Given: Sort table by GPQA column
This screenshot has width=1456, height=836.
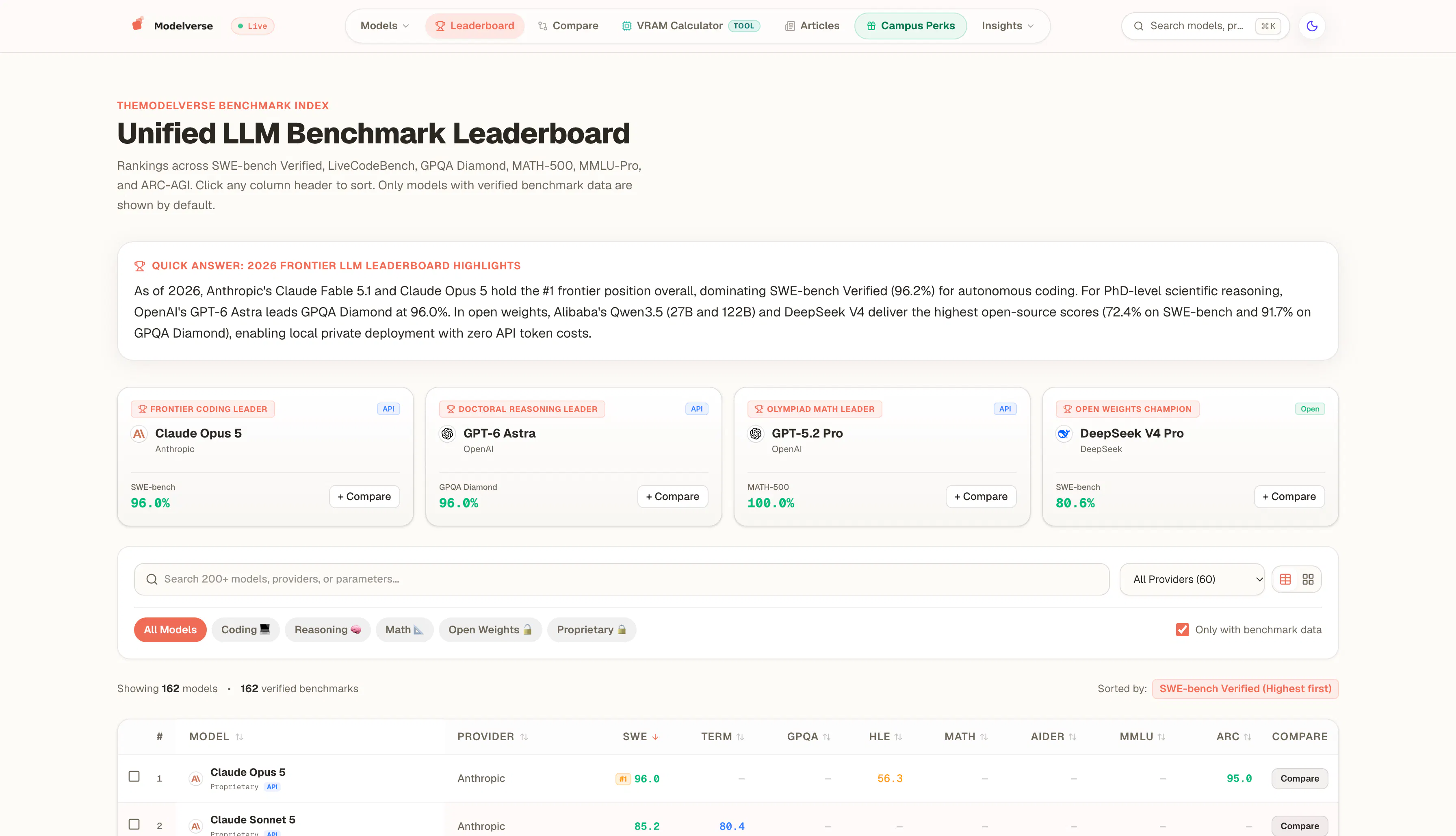Looking at the screenshot, I should click(x=809, y=736).
